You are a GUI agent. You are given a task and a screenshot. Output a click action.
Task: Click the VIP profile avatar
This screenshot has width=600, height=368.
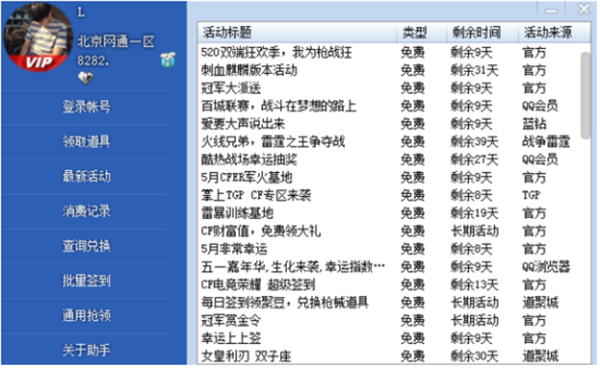(38, 37)
